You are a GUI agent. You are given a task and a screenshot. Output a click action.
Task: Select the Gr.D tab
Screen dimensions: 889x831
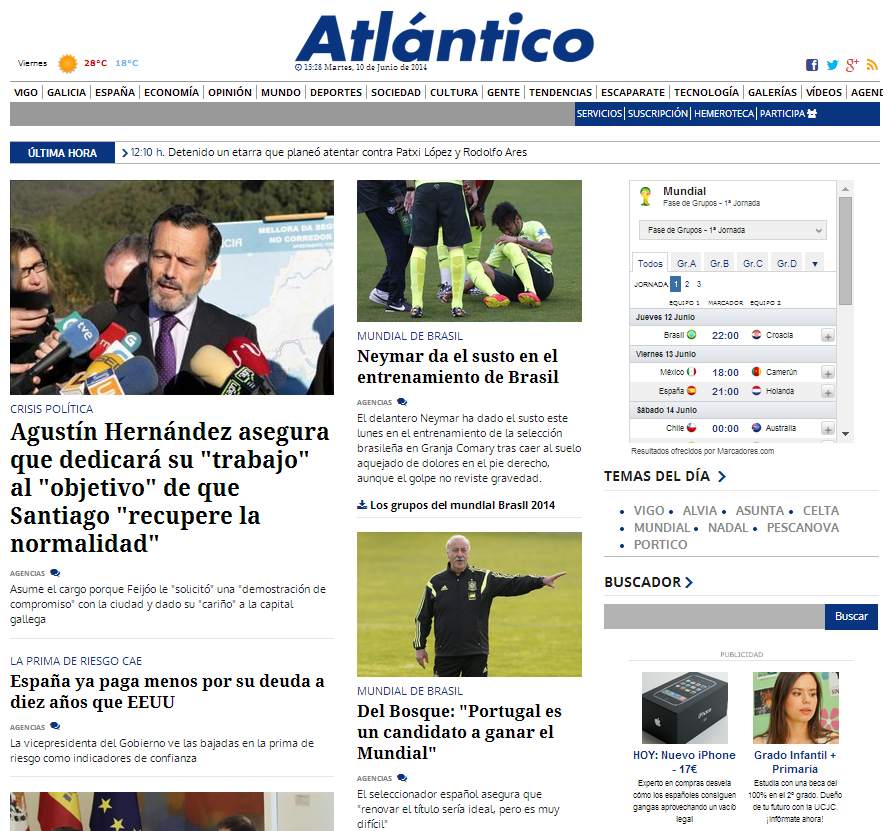point(787,264)
